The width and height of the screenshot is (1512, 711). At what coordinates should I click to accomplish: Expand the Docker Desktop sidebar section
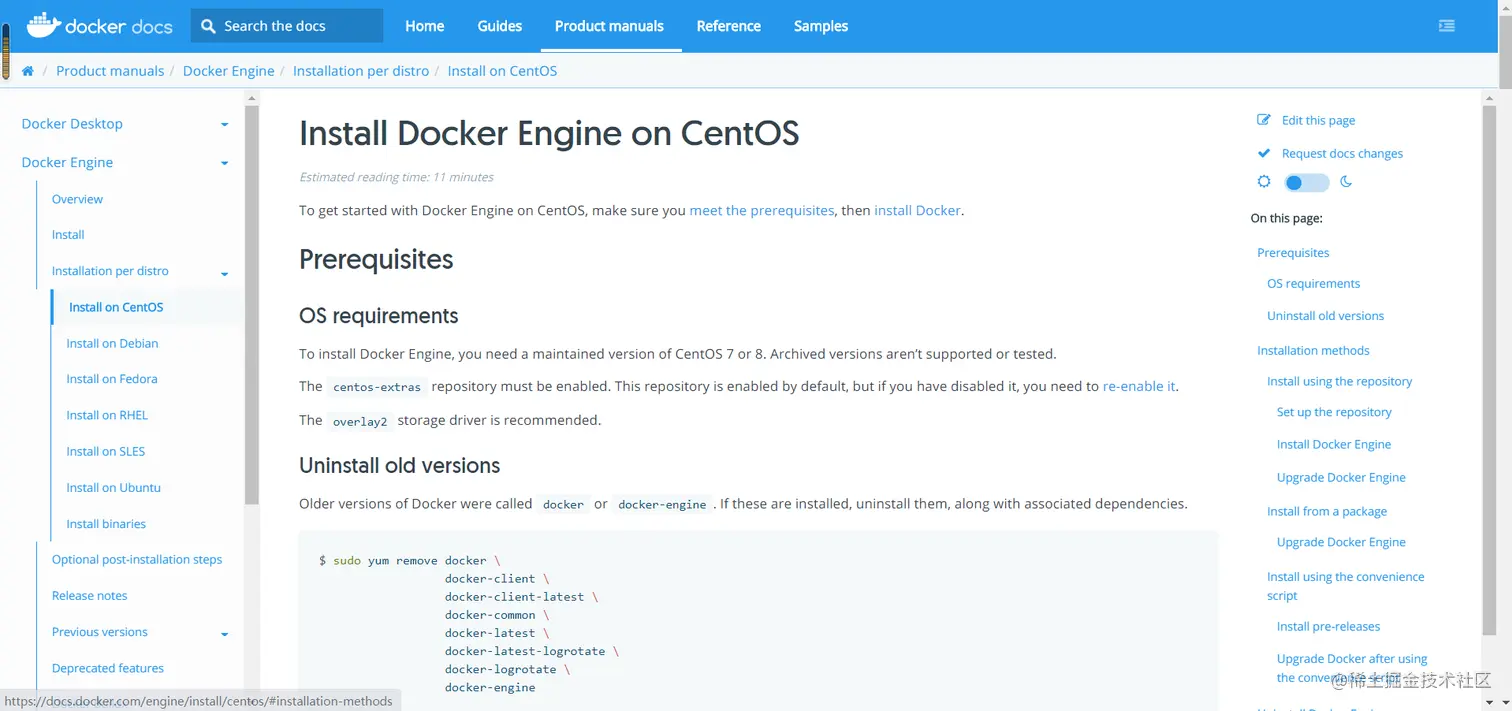[224, 125]
